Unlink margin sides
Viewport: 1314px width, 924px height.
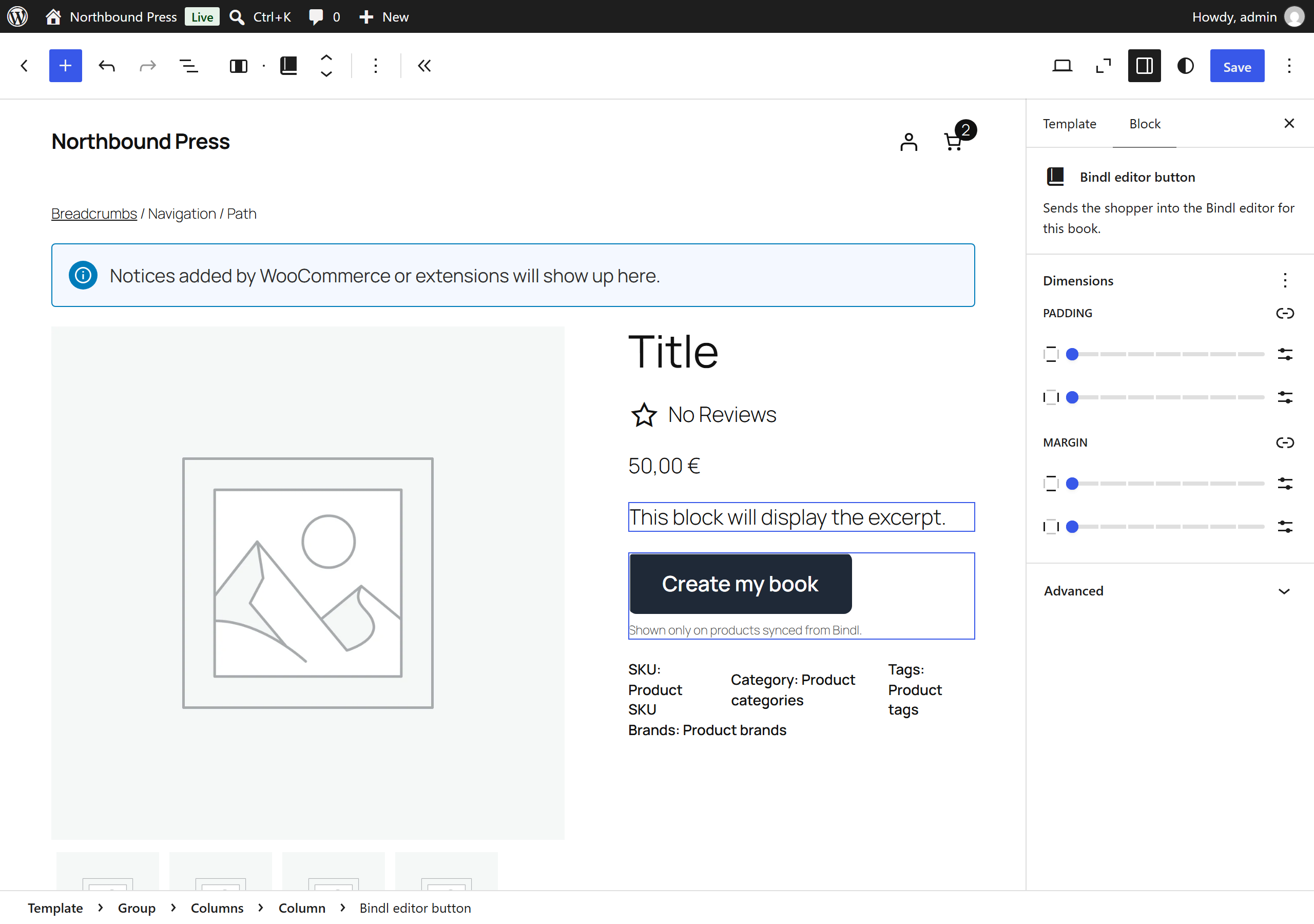(x=1285, y=442)
